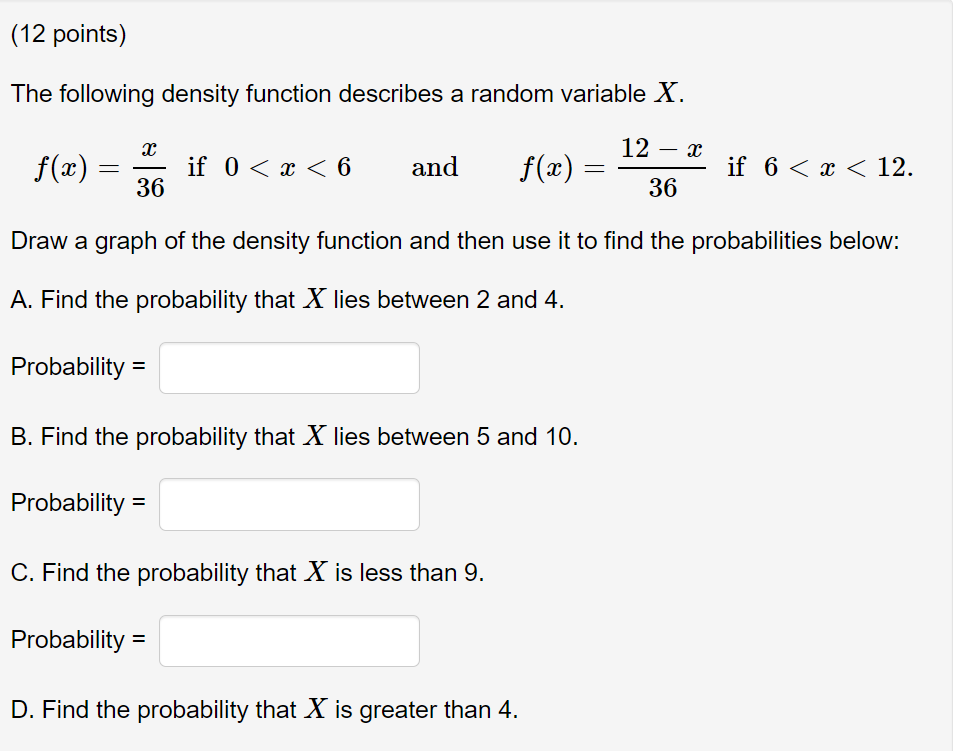Focus the empty field below question B
The width and height of the screenshot is (955, 751).
coord(288,504)
